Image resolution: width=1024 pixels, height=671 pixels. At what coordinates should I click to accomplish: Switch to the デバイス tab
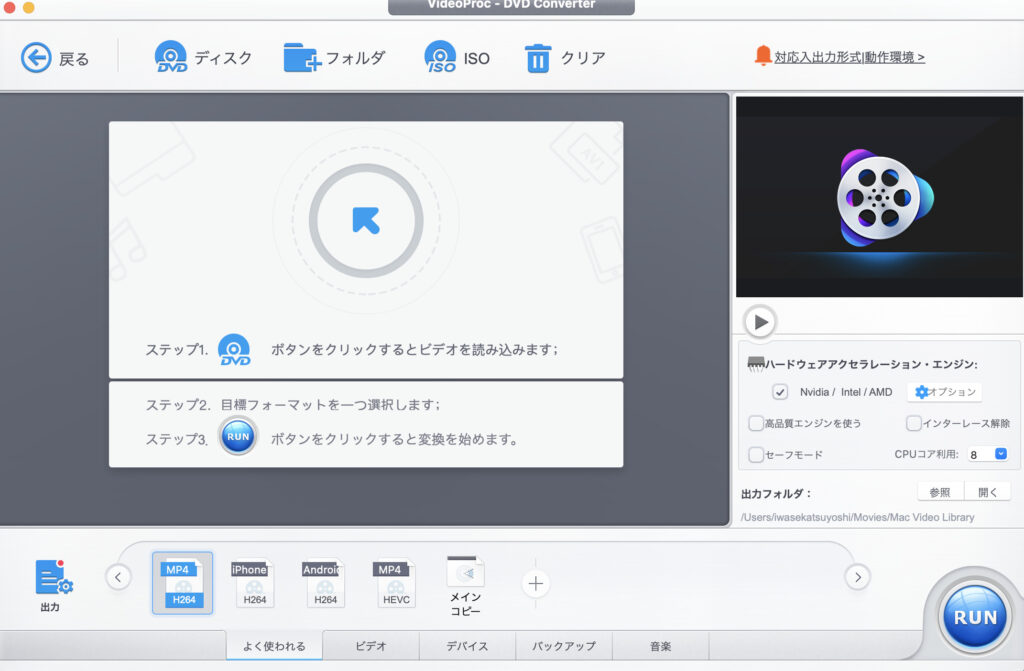pyautogui.click(x=467, y=646)
